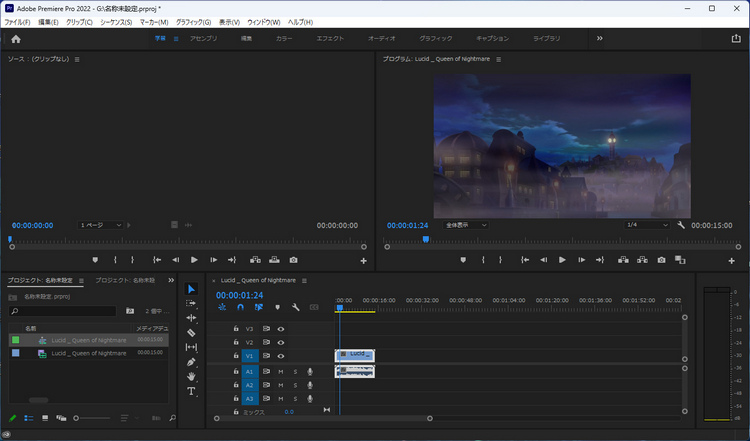Switch to カラー workspace tab
The image size is (750, 441).
[284, 38]
